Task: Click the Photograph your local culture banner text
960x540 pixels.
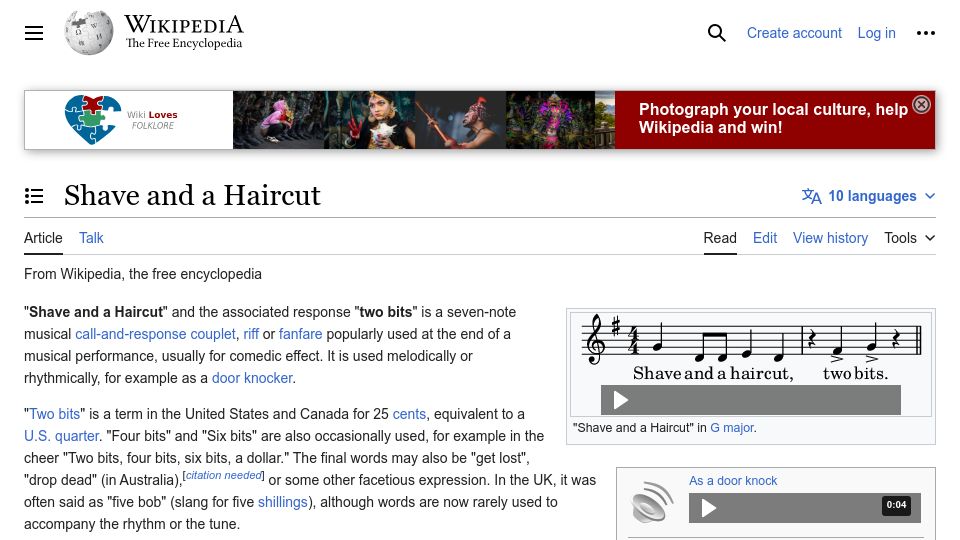Action: point(773,119)
